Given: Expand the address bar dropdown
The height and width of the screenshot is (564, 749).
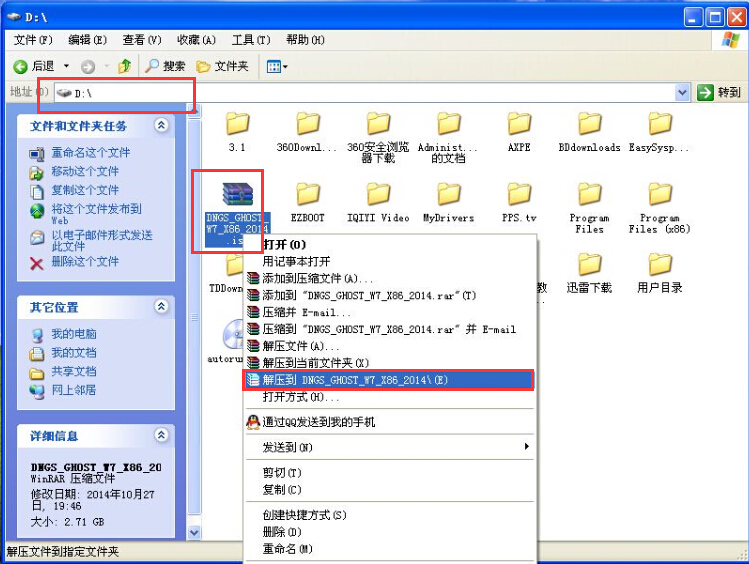Looking at the screenshot, I should tap(682, 92).
